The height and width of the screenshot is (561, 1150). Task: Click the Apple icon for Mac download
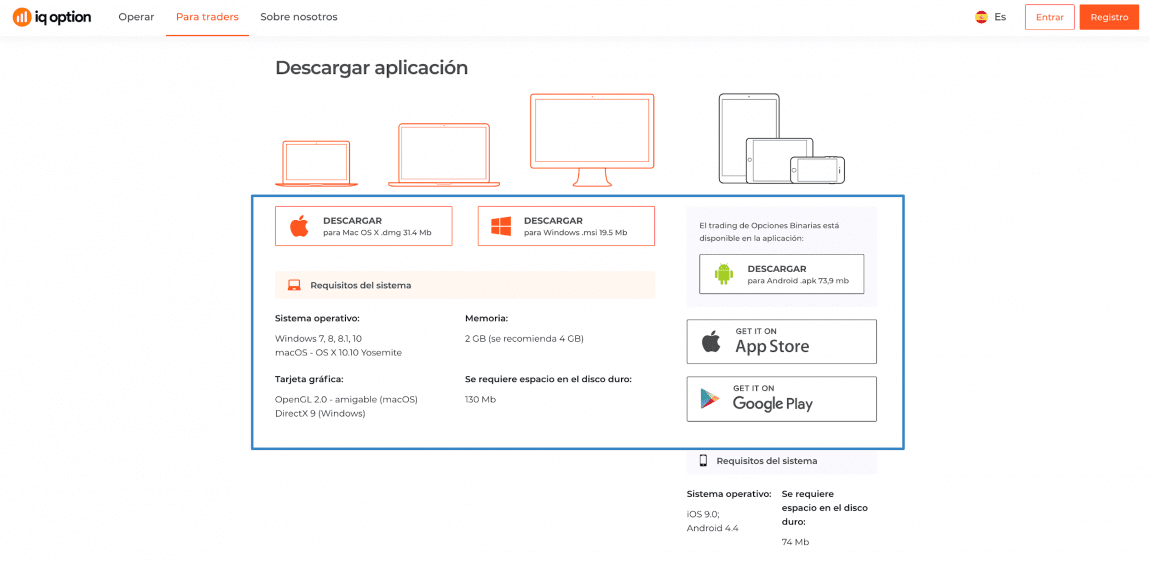coord(299,226)
